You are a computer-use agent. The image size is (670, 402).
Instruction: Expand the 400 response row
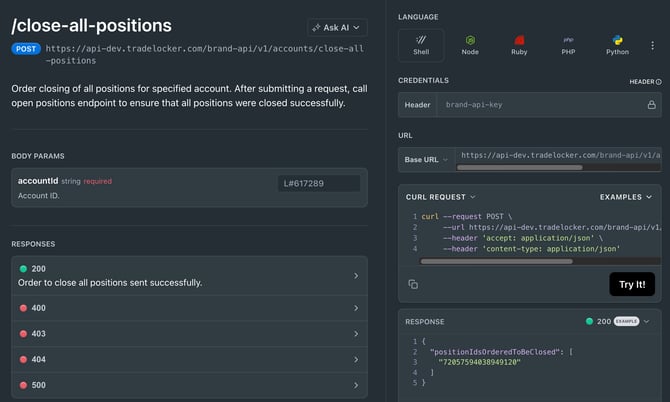tap(189, 308)
